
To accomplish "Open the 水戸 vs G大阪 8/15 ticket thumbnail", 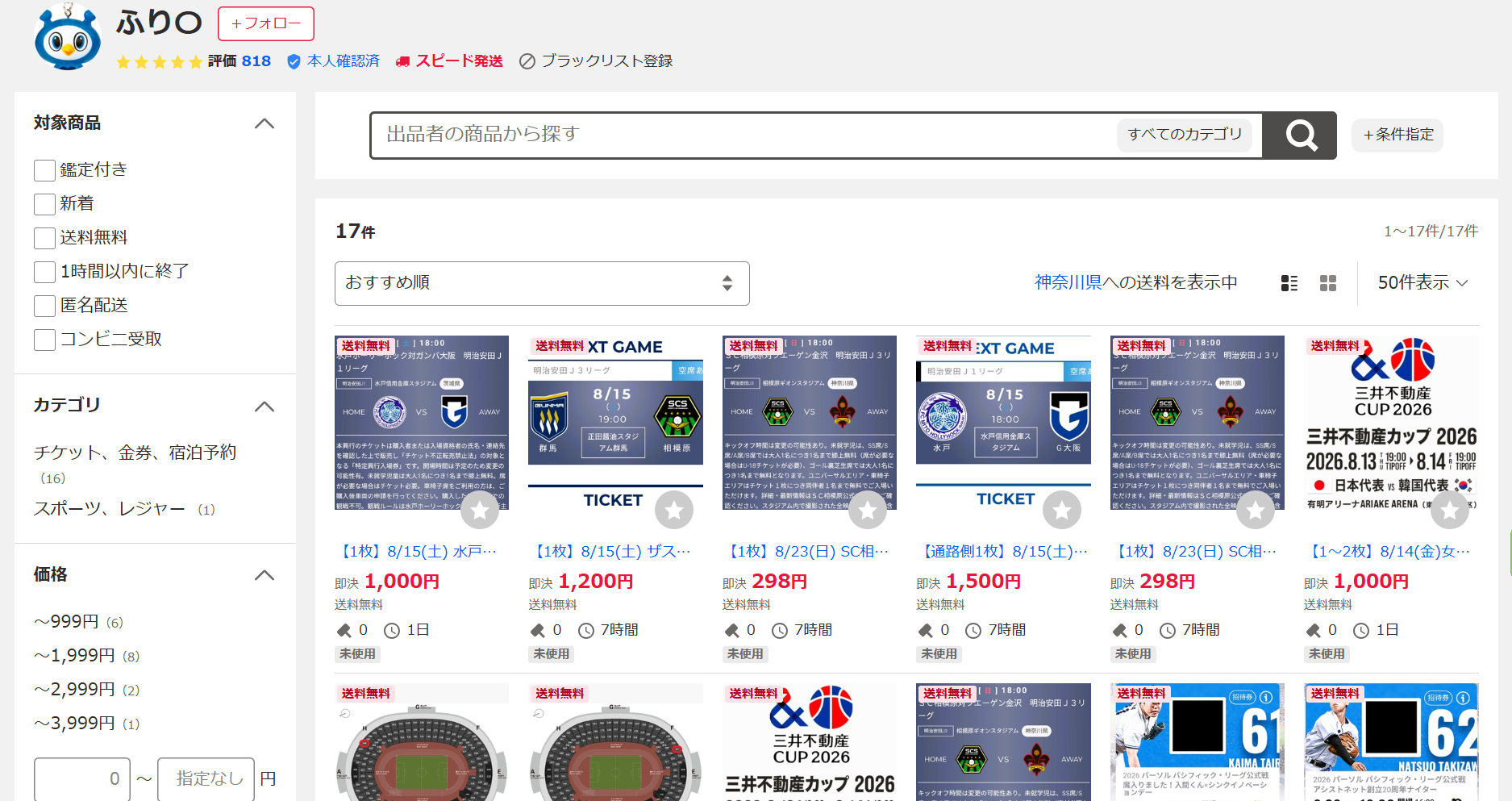I will 1003,423.
